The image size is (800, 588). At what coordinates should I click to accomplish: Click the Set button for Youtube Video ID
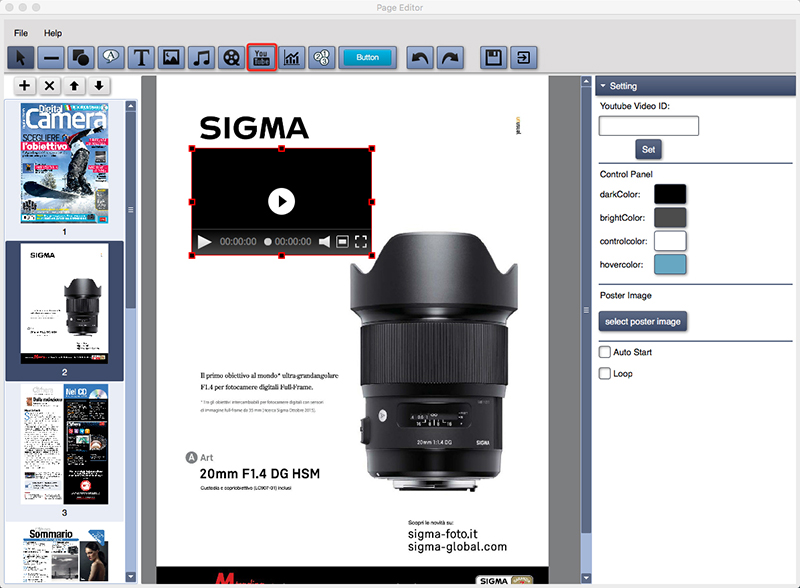[648, 148]
